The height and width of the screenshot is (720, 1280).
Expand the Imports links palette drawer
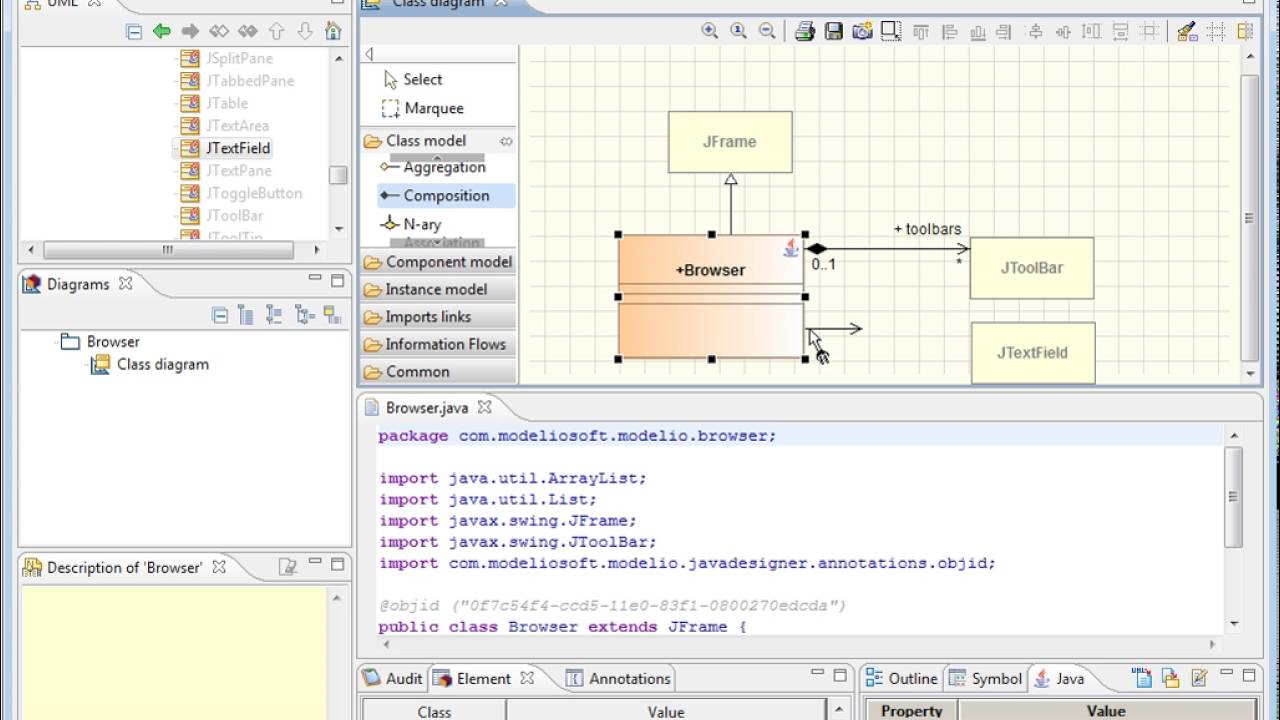point(438,317)
